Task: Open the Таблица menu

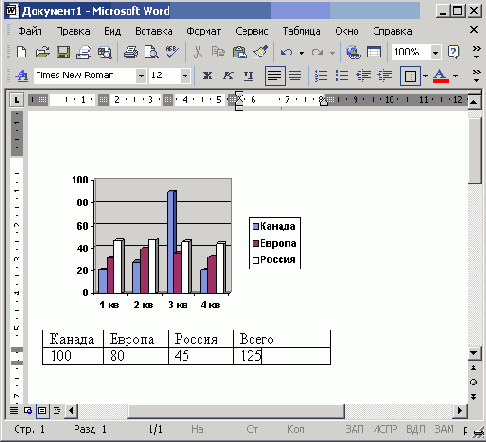Action: tap(301, 31)
